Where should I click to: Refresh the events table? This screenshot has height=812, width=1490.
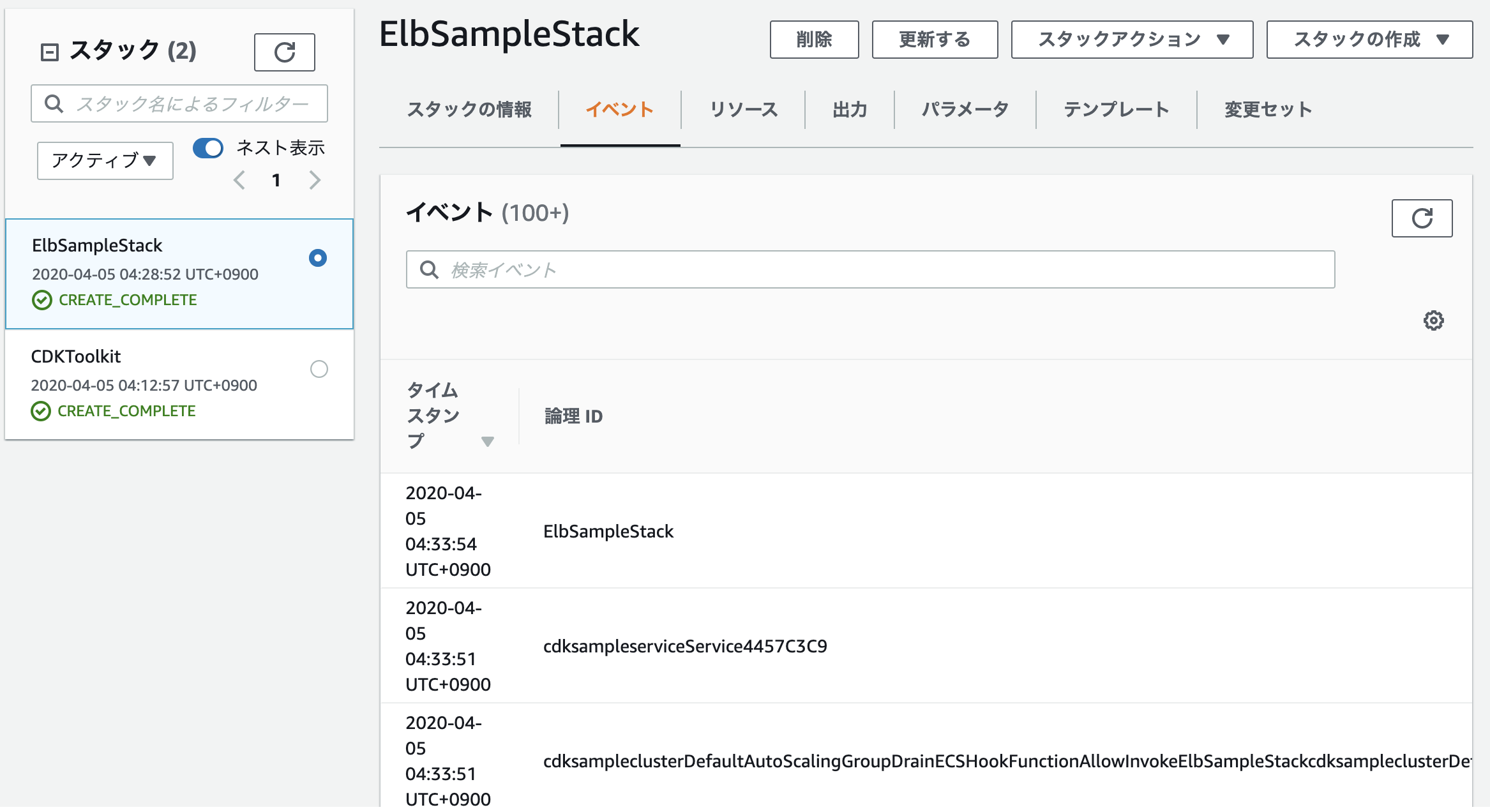click(x=1422, y=218)
